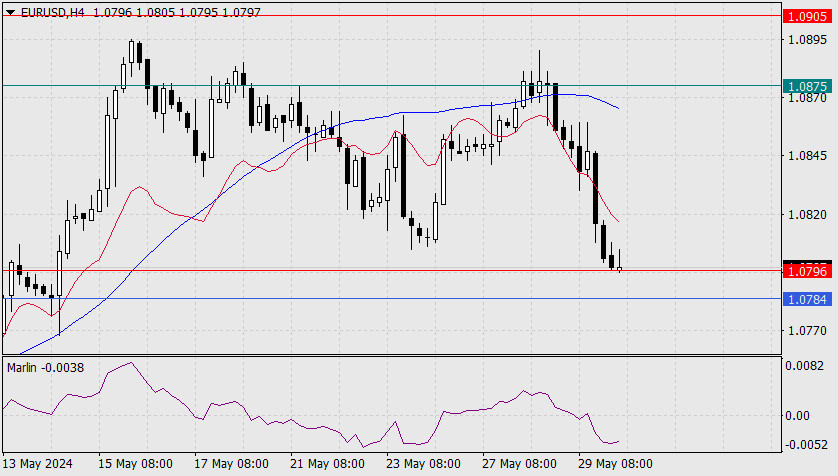Click the 1.0770 price scale value
838x476 pixels.
808,331
